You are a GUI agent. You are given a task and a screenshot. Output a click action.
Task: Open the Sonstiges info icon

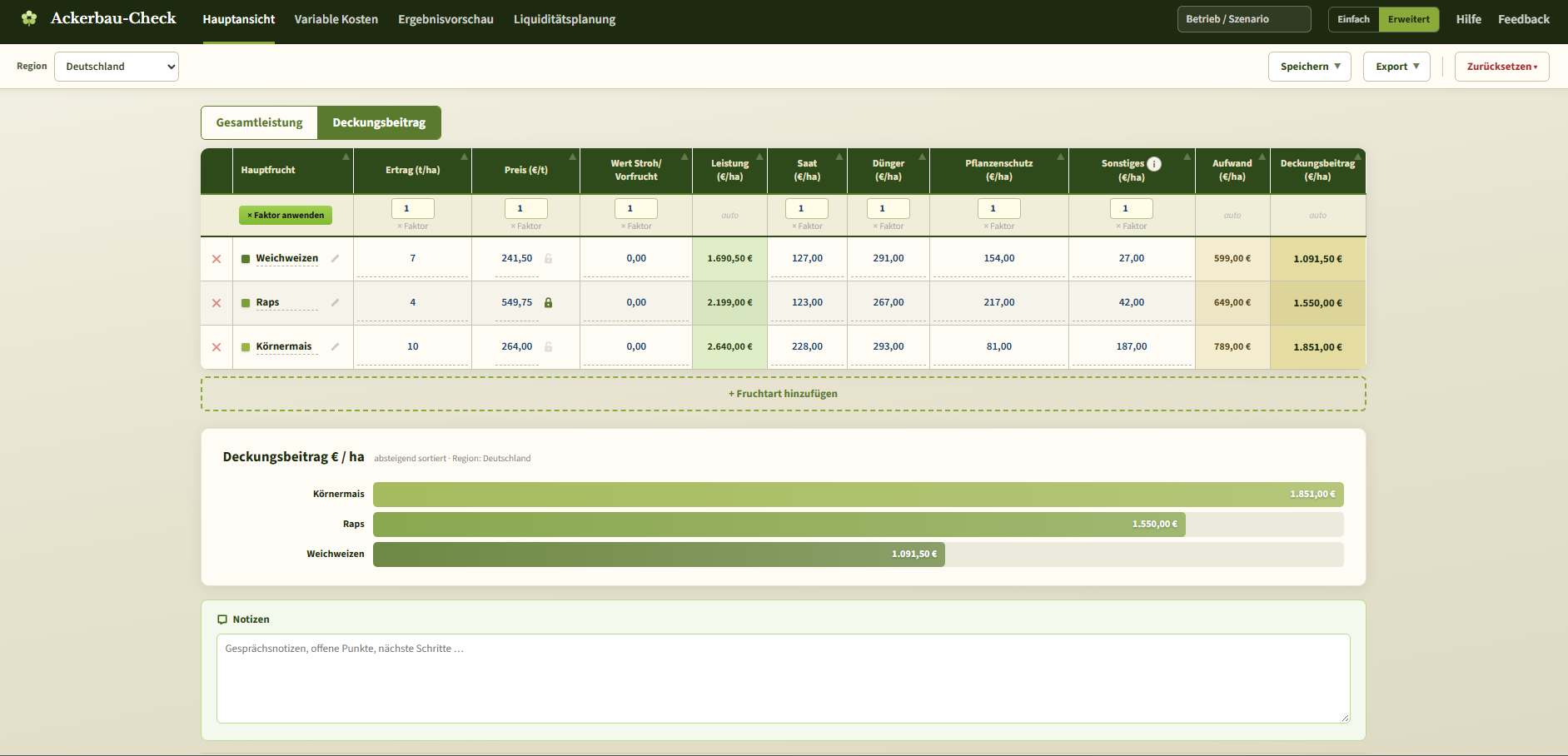[1154, 164]
